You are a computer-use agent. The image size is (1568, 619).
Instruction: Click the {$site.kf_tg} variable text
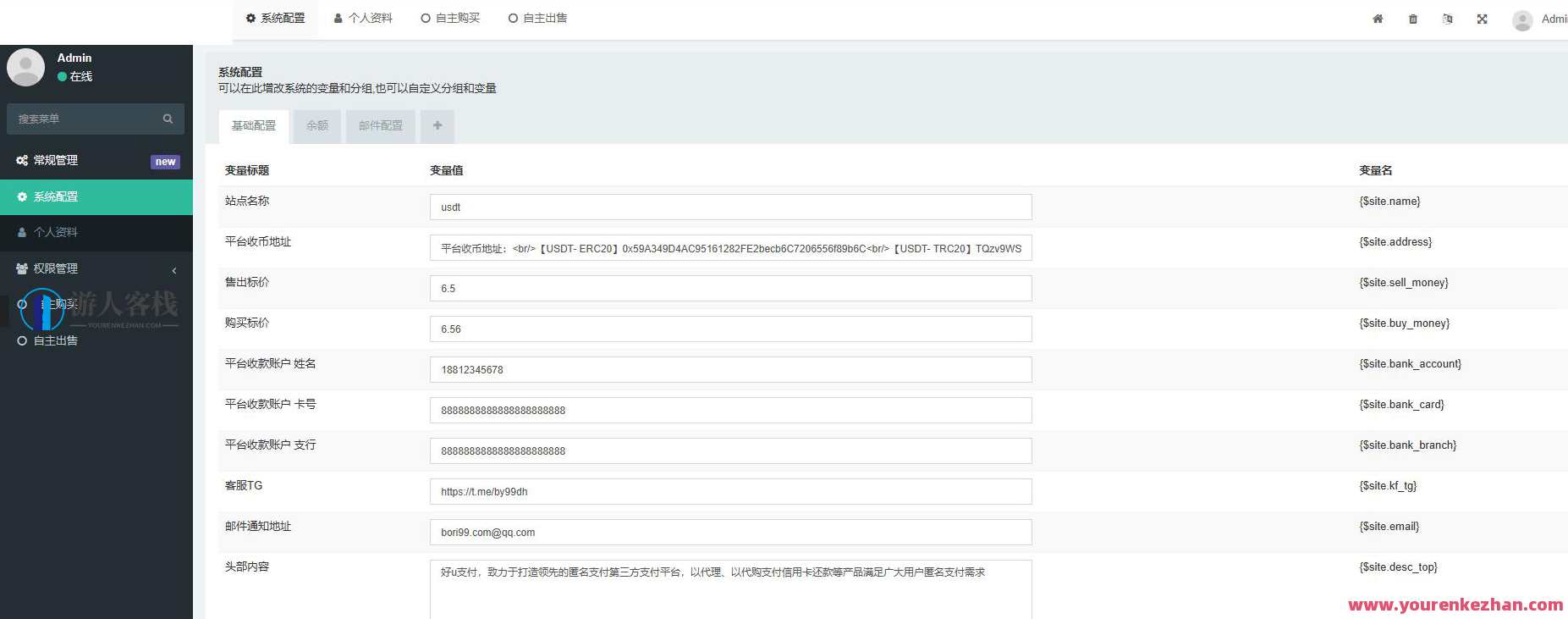pyautogui.click(x=1388, y=486)
